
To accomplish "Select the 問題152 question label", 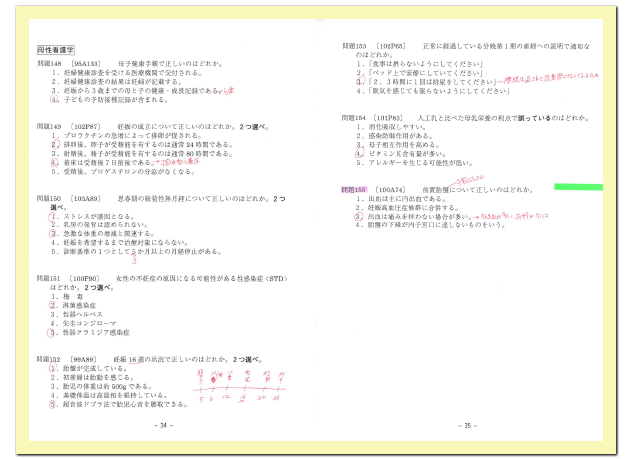I will 50,358.
